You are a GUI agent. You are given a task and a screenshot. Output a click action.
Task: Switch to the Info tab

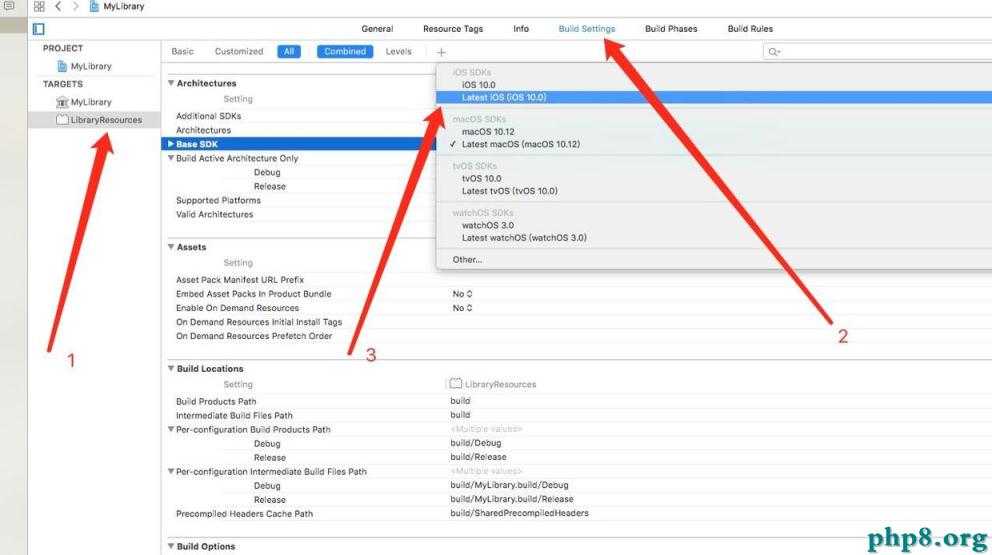521,28
